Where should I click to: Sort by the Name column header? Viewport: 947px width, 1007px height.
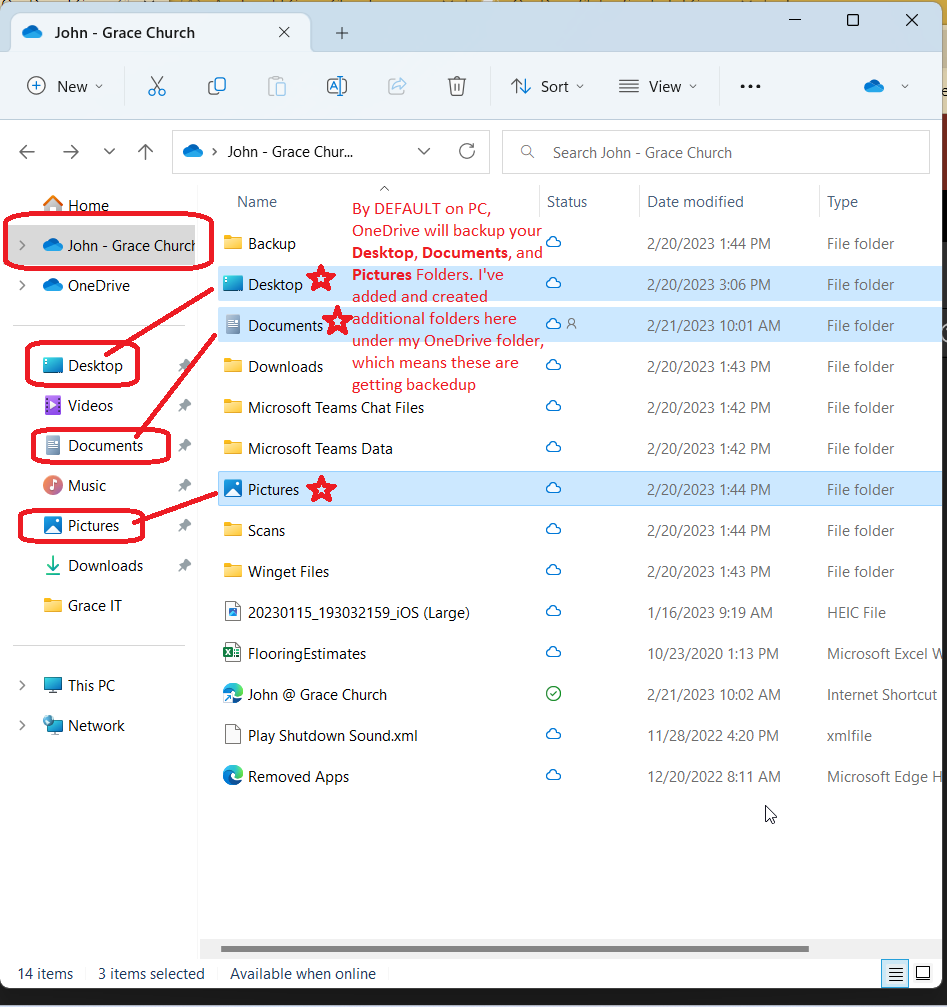tap(257, 202)
